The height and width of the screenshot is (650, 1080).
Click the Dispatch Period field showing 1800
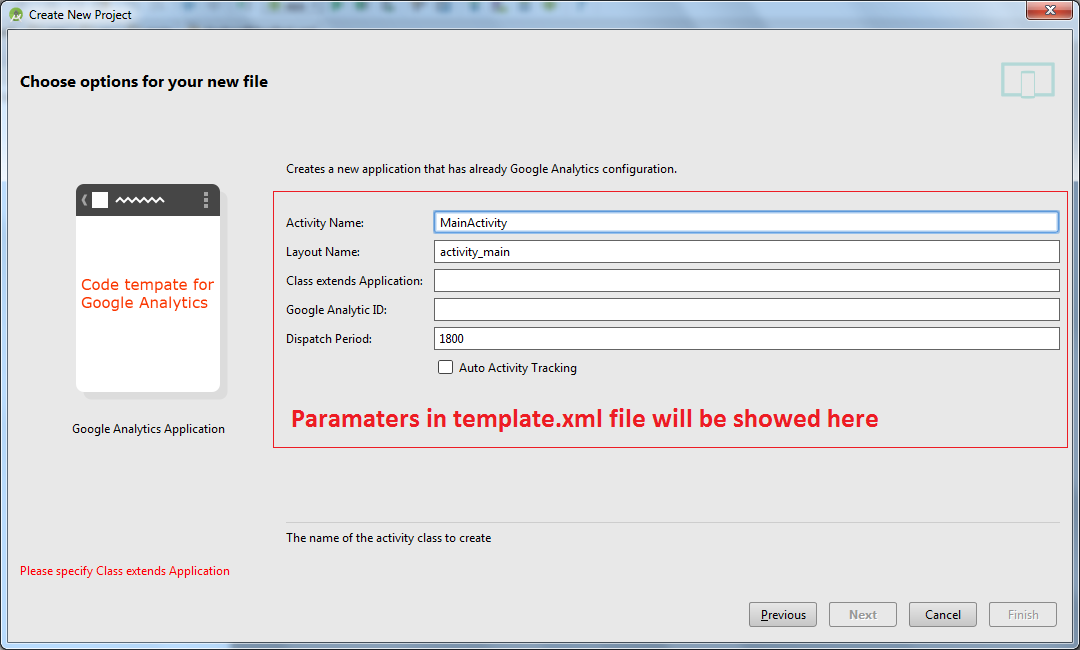point(746,338)
